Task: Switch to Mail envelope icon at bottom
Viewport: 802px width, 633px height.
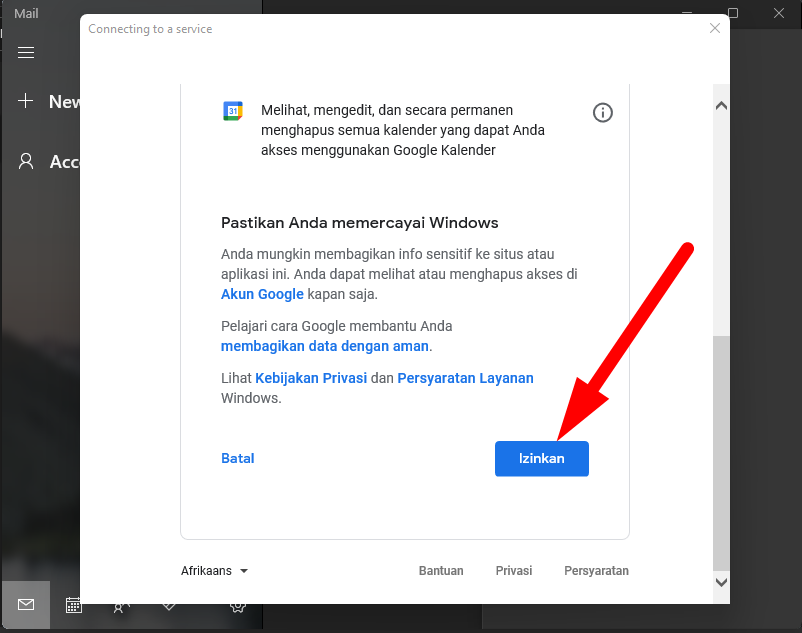Action: coord(26,605)
